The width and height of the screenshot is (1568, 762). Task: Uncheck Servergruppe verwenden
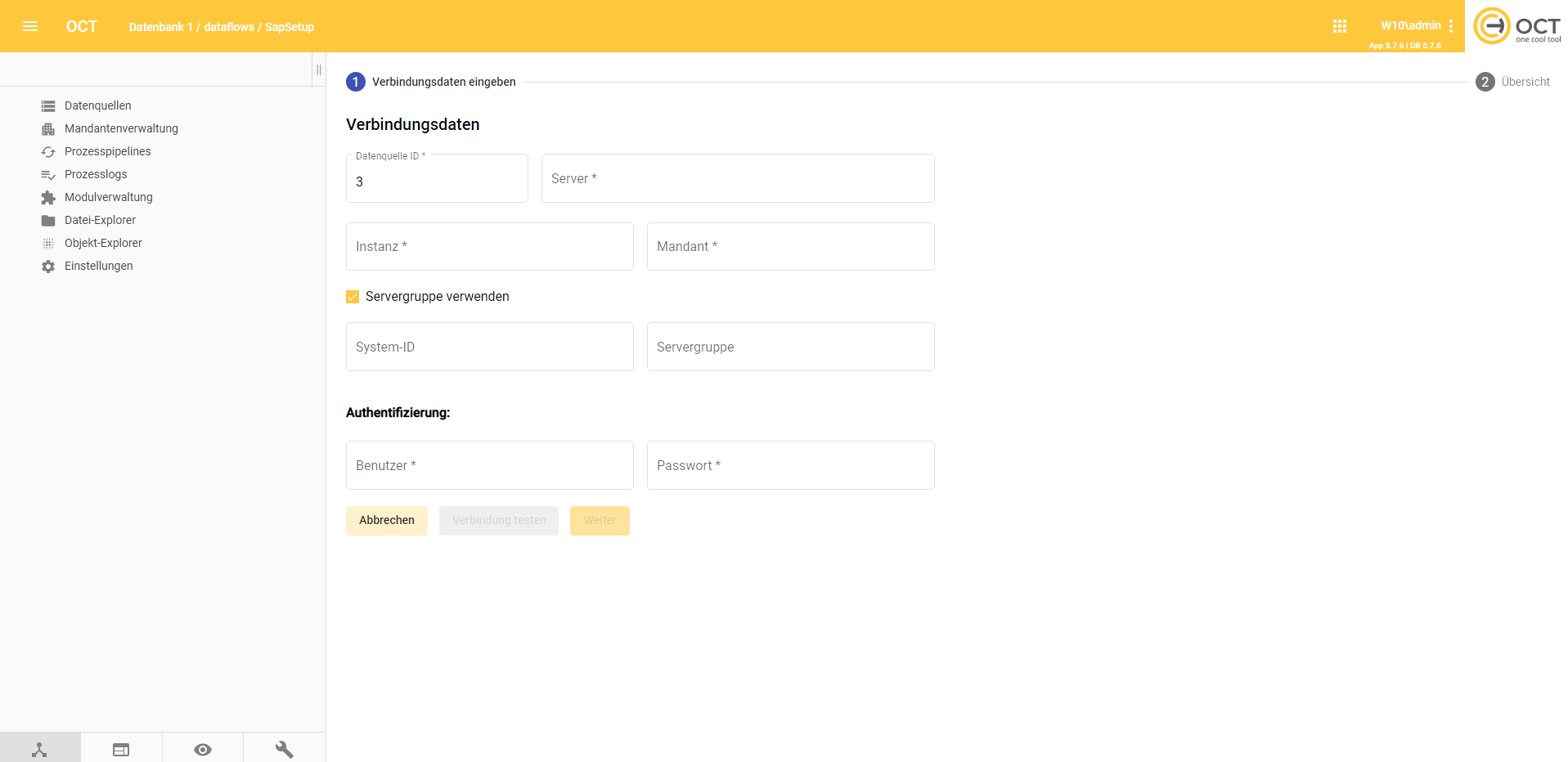353,297
